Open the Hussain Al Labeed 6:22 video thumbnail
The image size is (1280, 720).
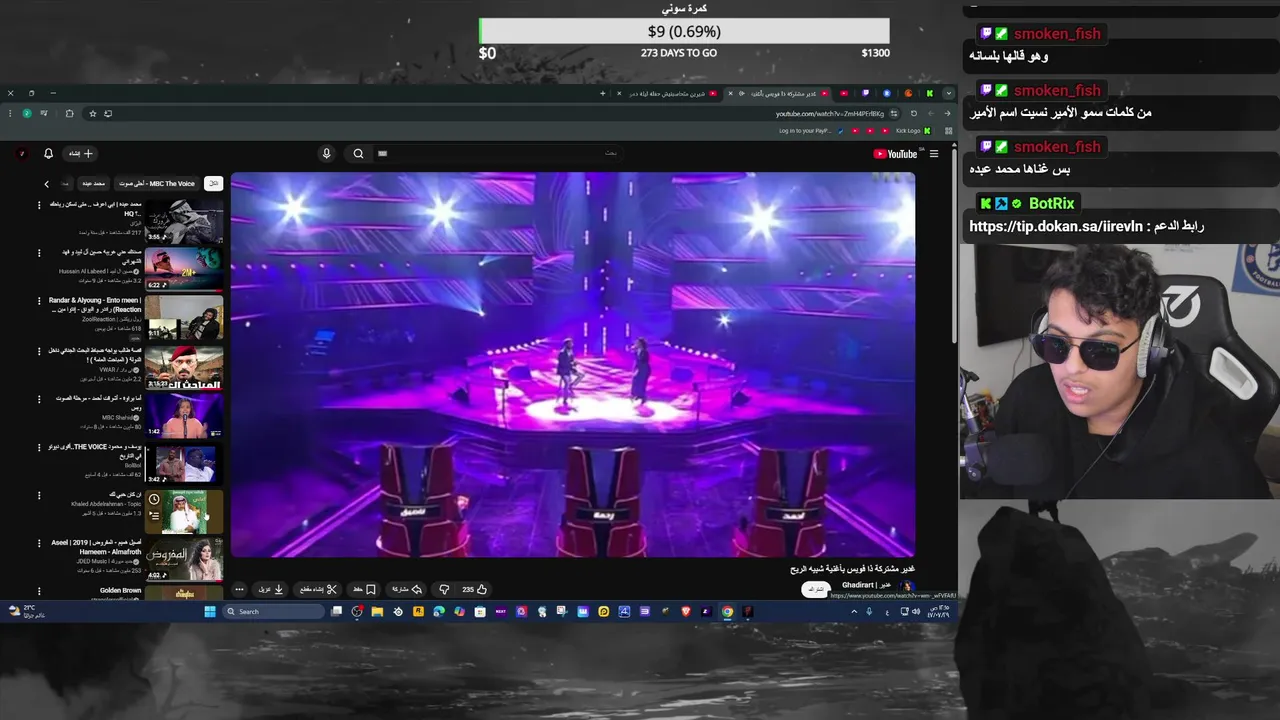pos(184,268)
